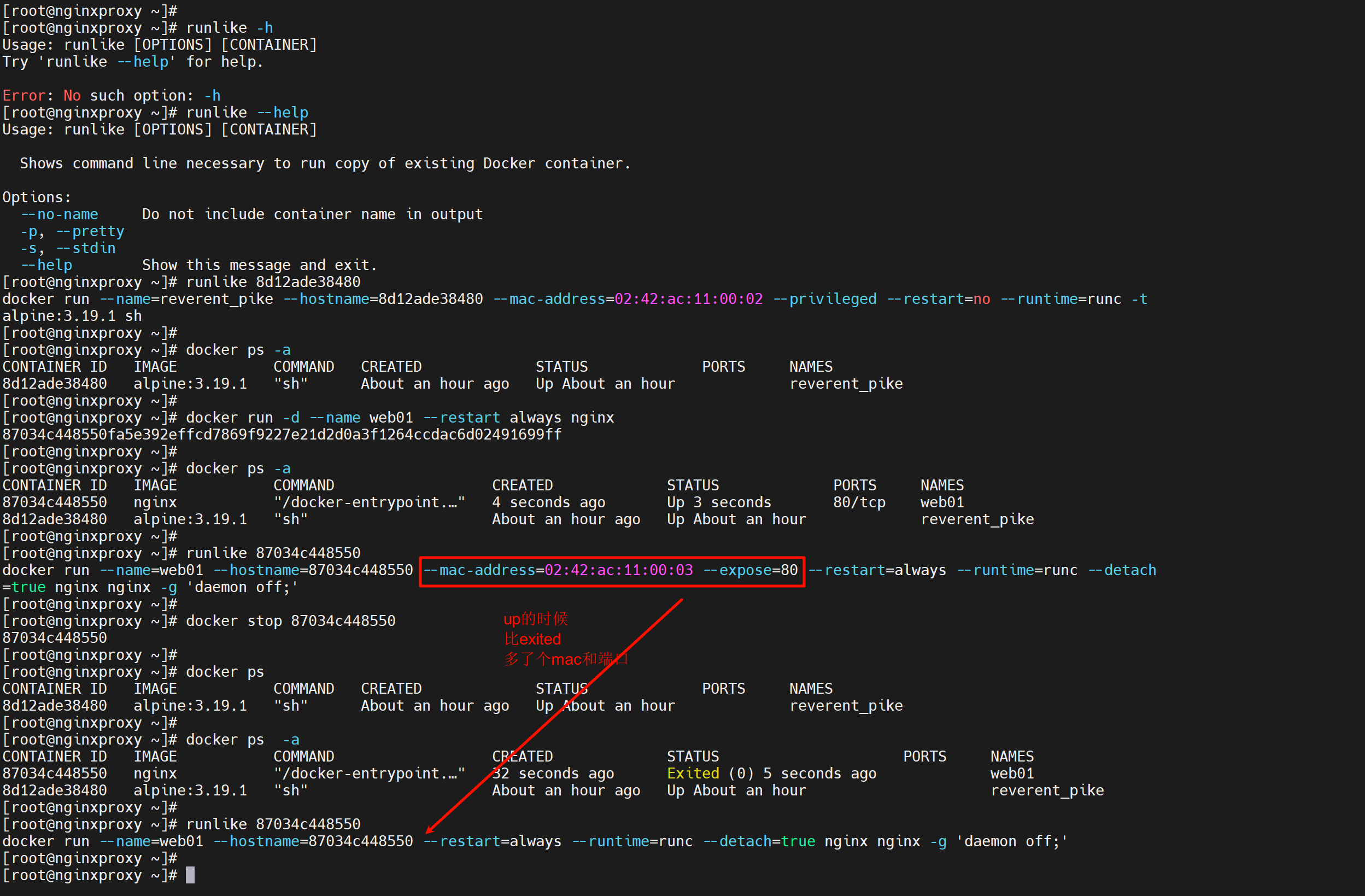Click the web01 name in exited table

[x=1012, y=773]
